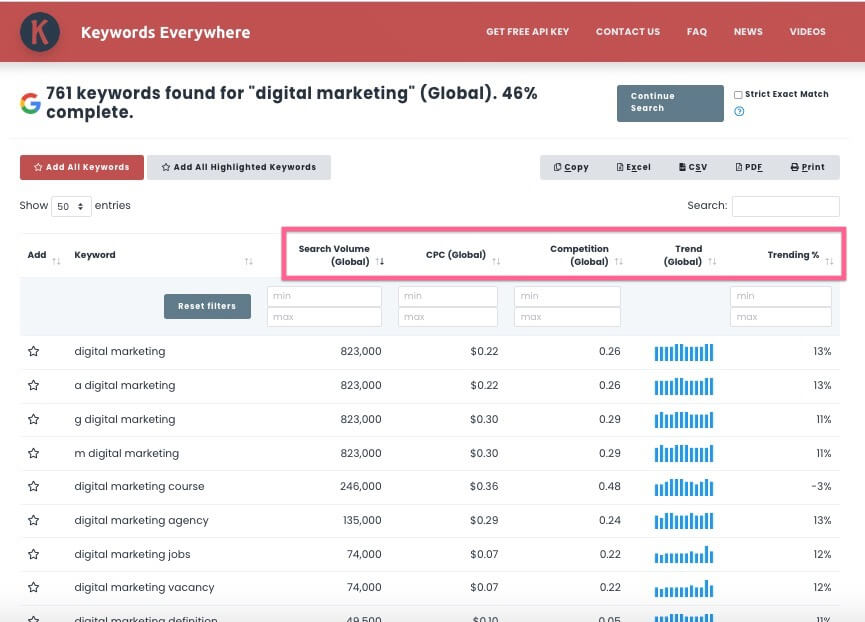
Task: Click the $0.29 CPC value
Action: click(484, 521)
